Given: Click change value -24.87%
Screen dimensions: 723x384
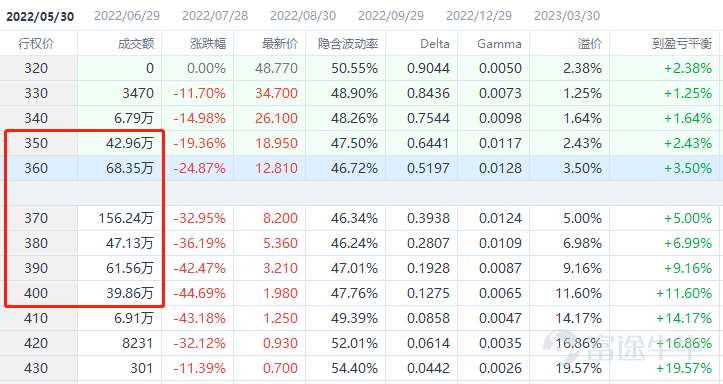Looking at the screenshot, I should click(x=200, y=168).
